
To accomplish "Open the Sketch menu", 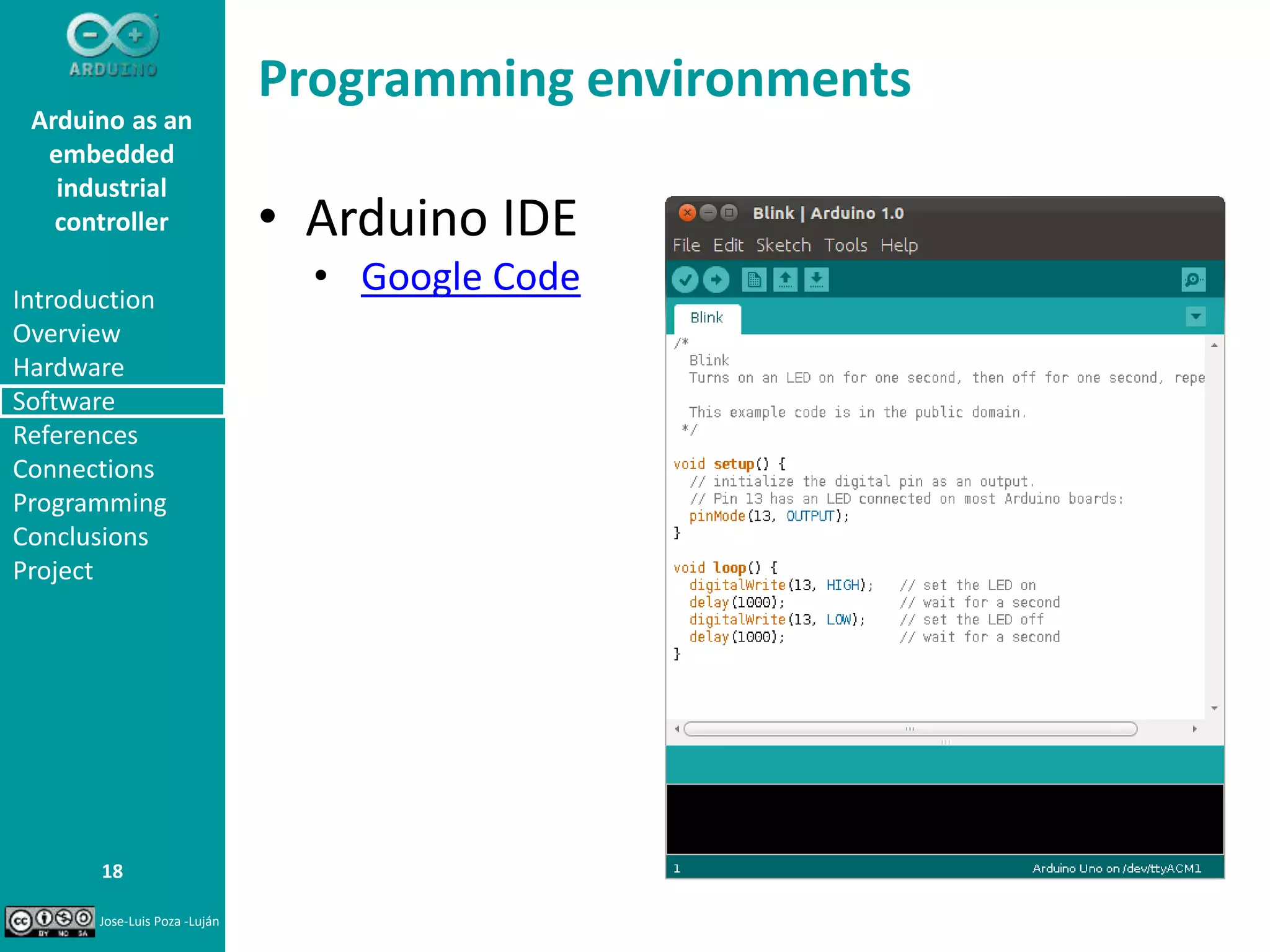I will [783, 245].
